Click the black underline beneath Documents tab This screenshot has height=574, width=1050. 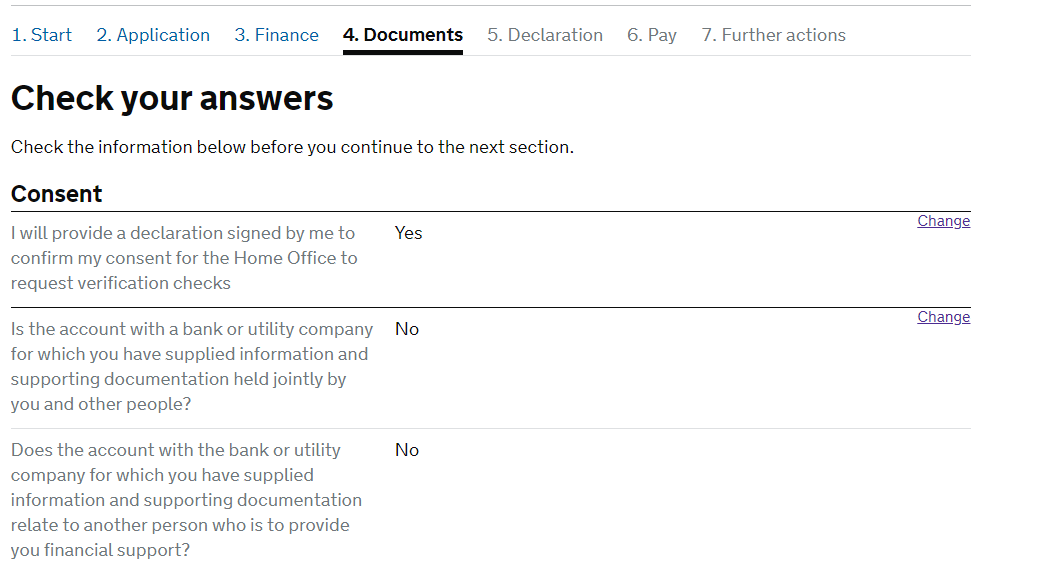point(403,52)
